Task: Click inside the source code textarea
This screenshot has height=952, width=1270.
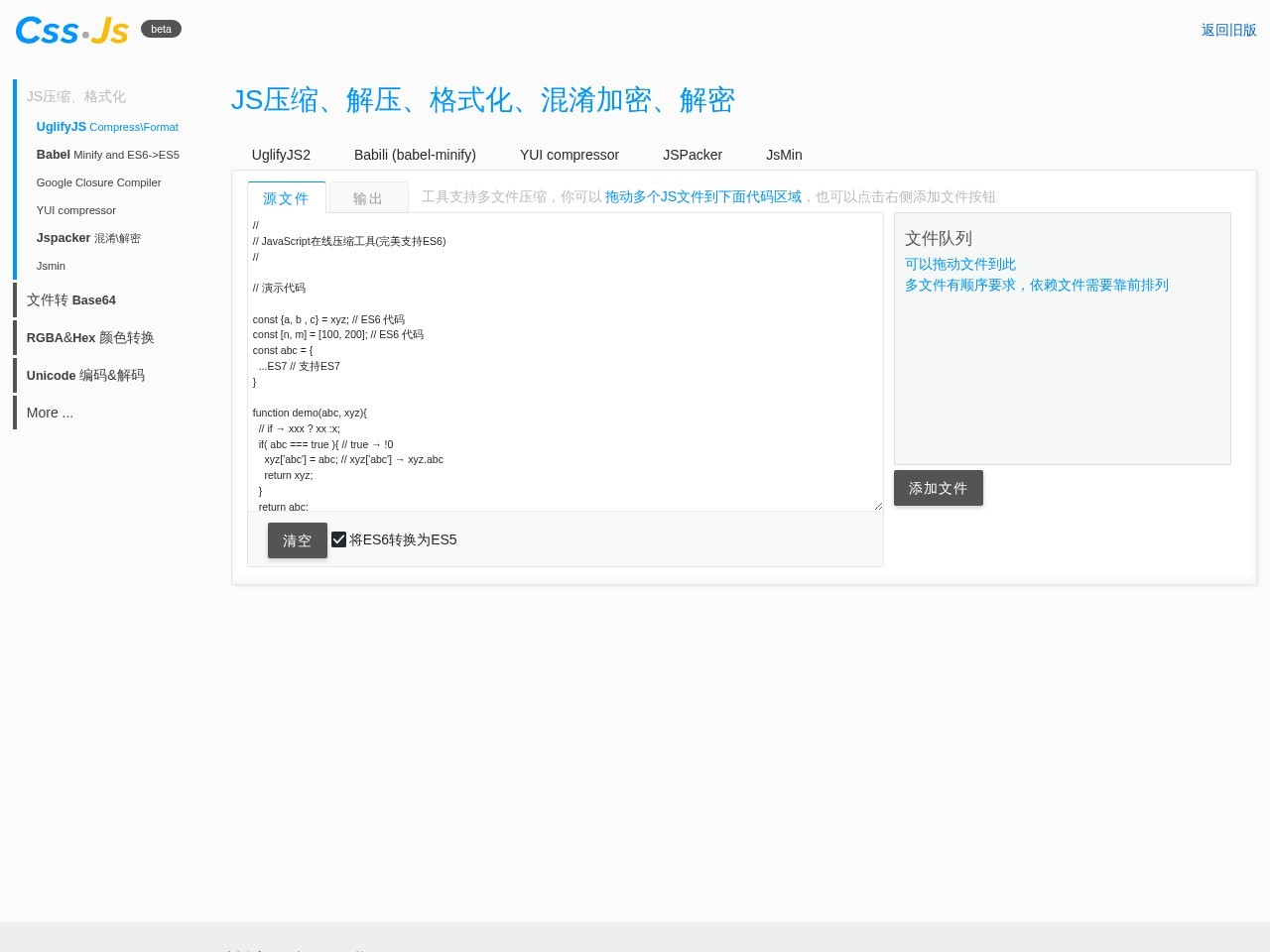Action: tap(566, 362)
